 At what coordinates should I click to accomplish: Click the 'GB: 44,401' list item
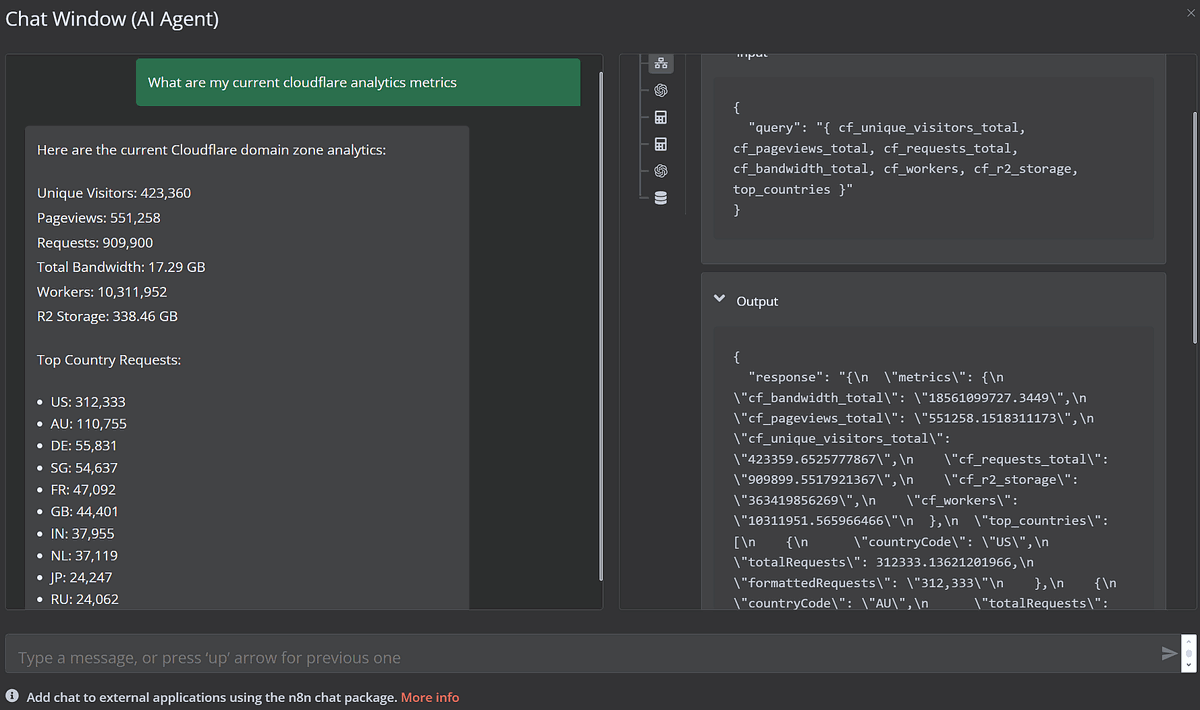tap(84, 511)
